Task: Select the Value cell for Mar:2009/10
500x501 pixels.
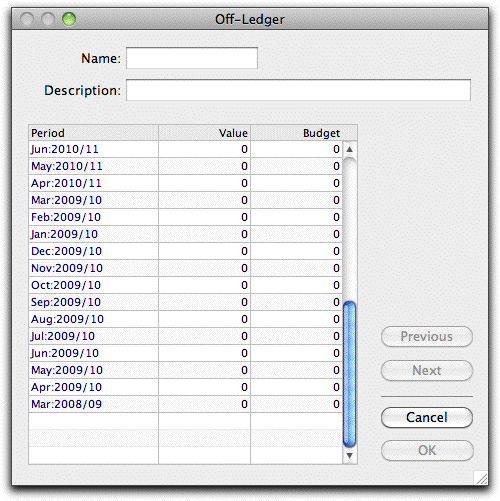Action: point(204,200)
